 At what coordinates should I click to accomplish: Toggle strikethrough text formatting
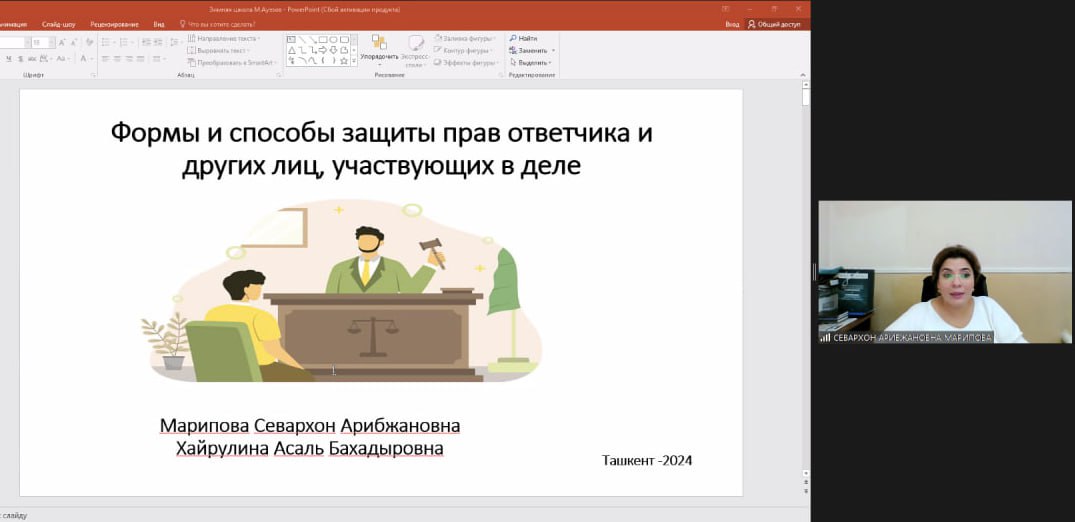(33, 59)
